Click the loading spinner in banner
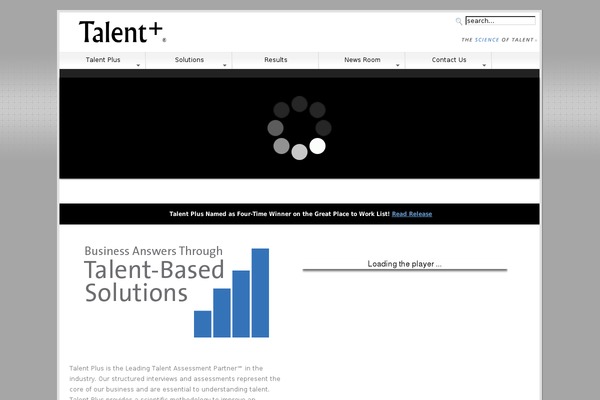Screen dimensions: 600x400 (299, 128)
